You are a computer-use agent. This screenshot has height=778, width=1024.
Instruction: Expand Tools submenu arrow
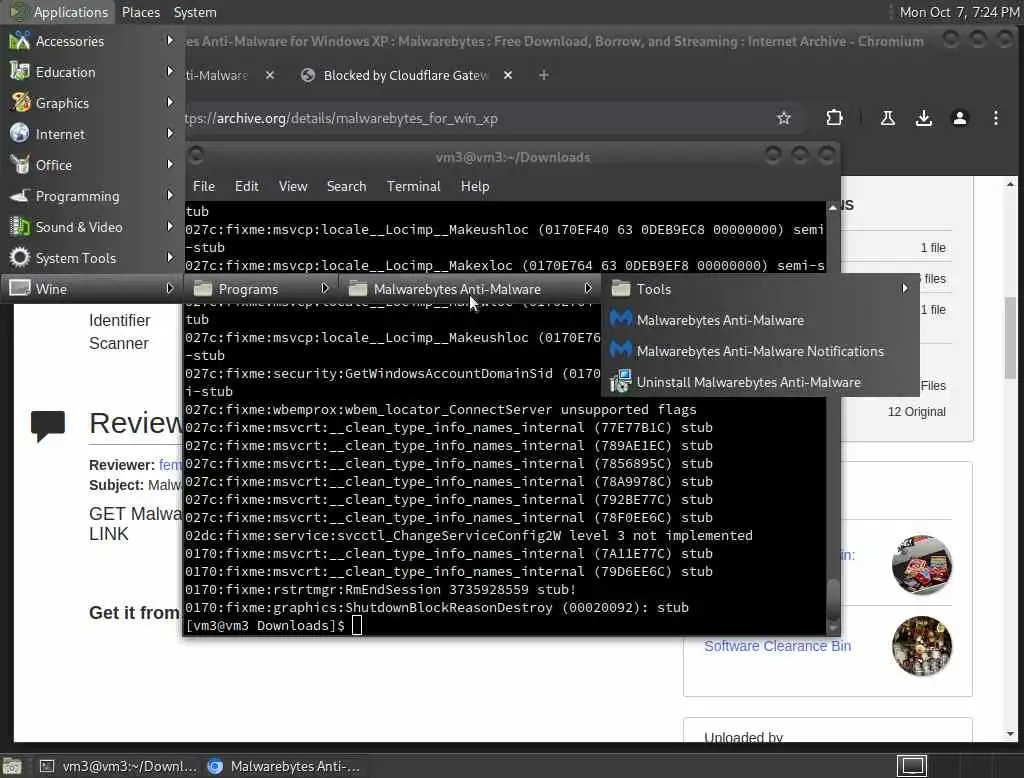click(904, 288)
